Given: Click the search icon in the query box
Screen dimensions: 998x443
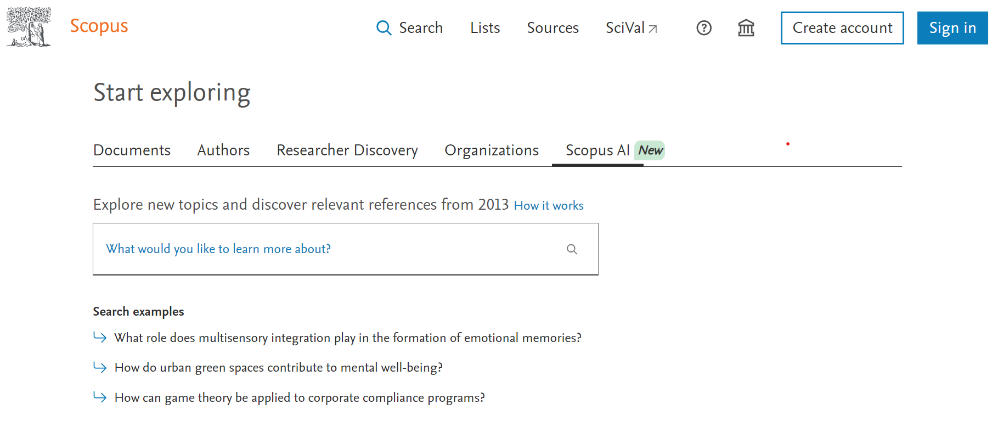Looking at the screenshot, I should tap(572, 249).
